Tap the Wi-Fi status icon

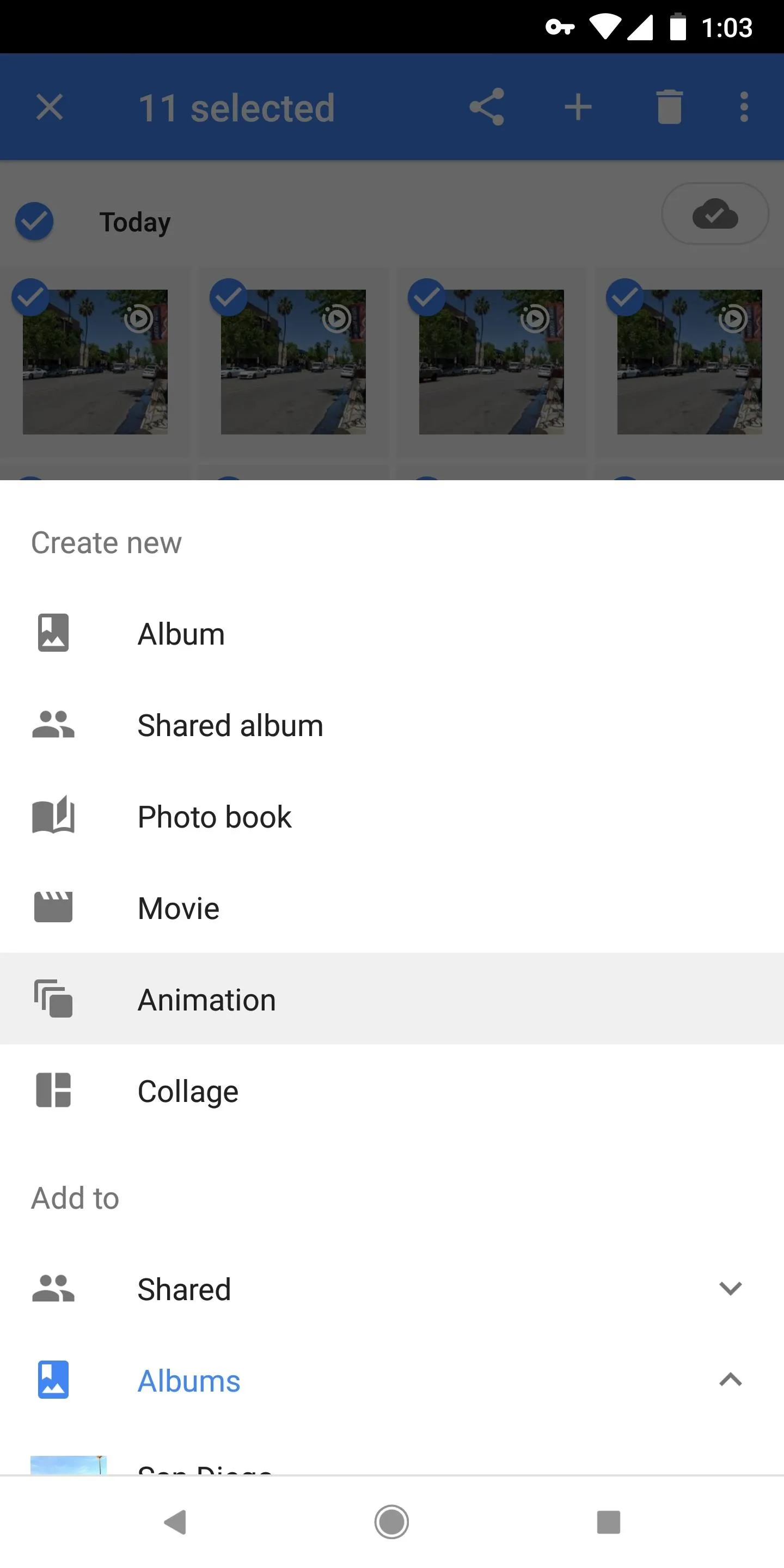(x=604, y=27)
